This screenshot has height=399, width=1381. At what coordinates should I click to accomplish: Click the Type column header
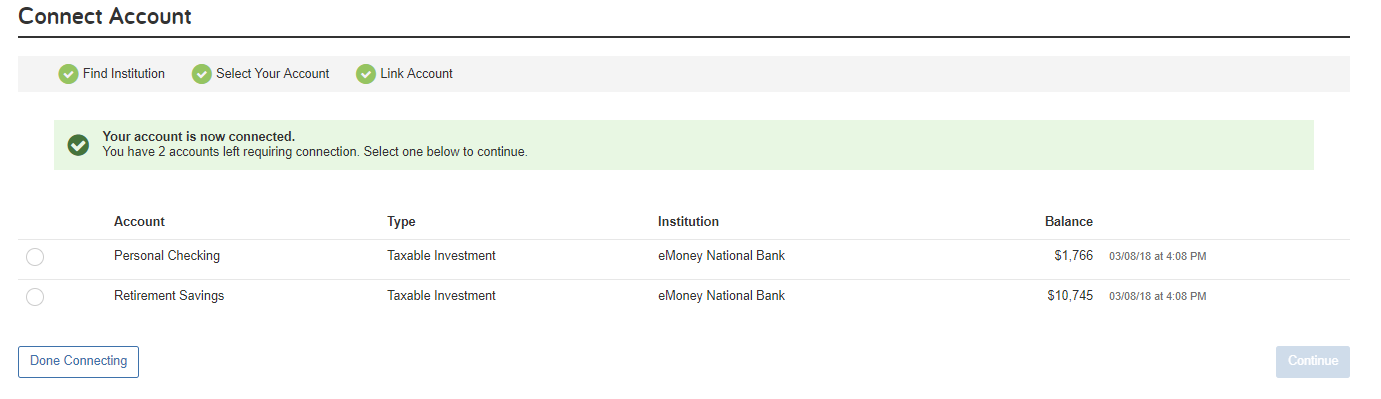(401, 222)
